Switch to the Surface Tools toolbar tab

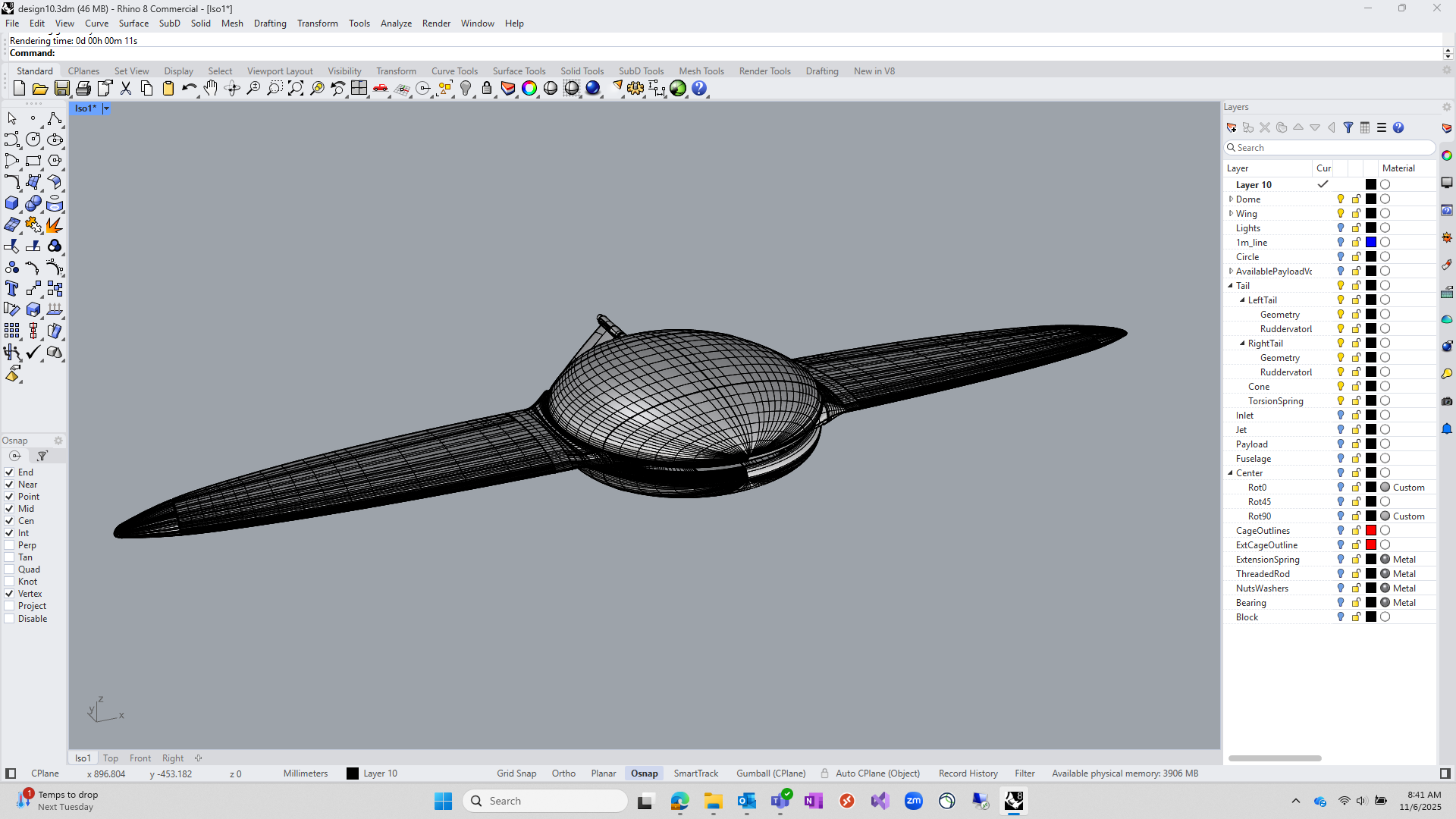pyautogui.click(x=519, y=71)
